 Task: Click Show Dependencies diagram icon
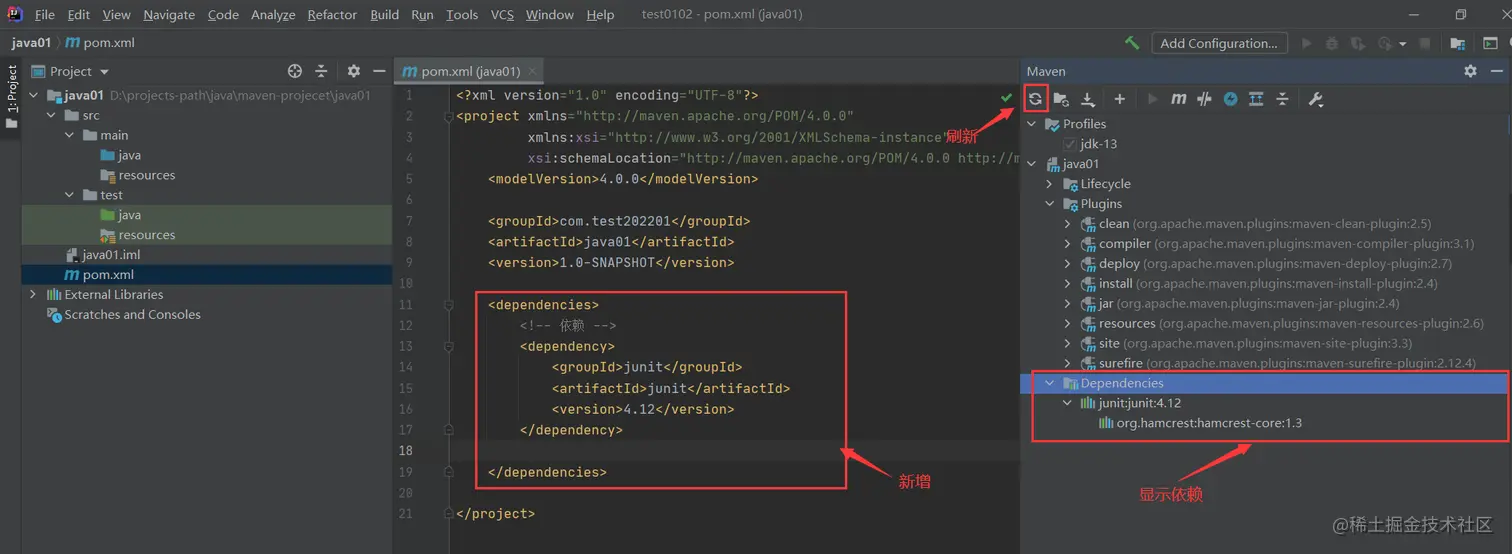point(1256,99)
